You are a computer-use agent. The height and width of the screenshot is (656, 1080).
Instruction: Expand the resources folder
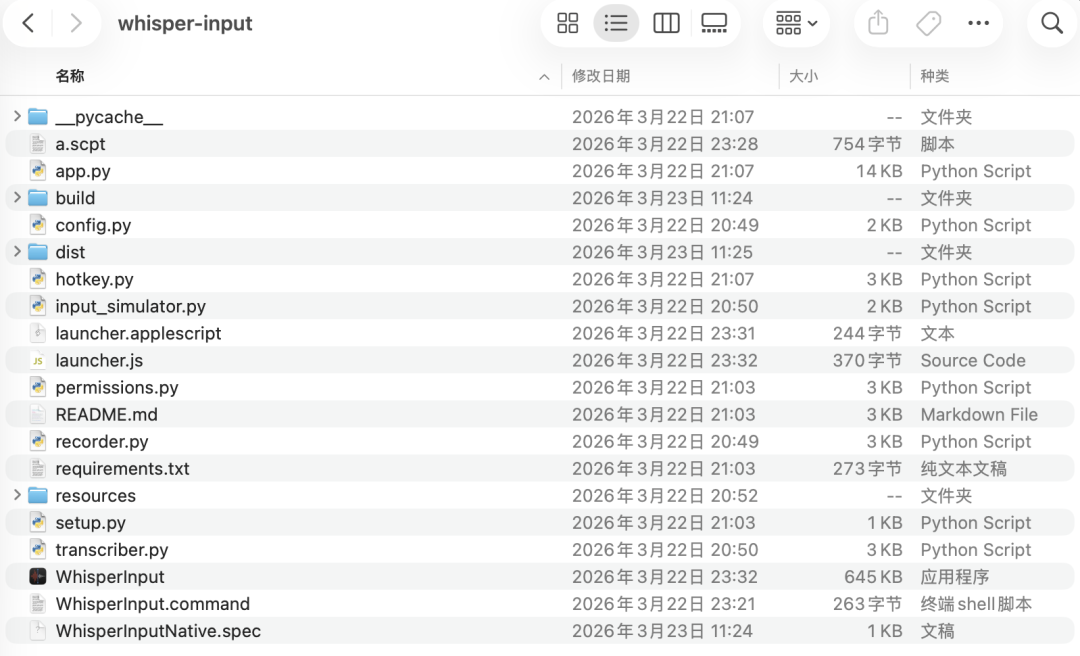click(x=17, y=495)
